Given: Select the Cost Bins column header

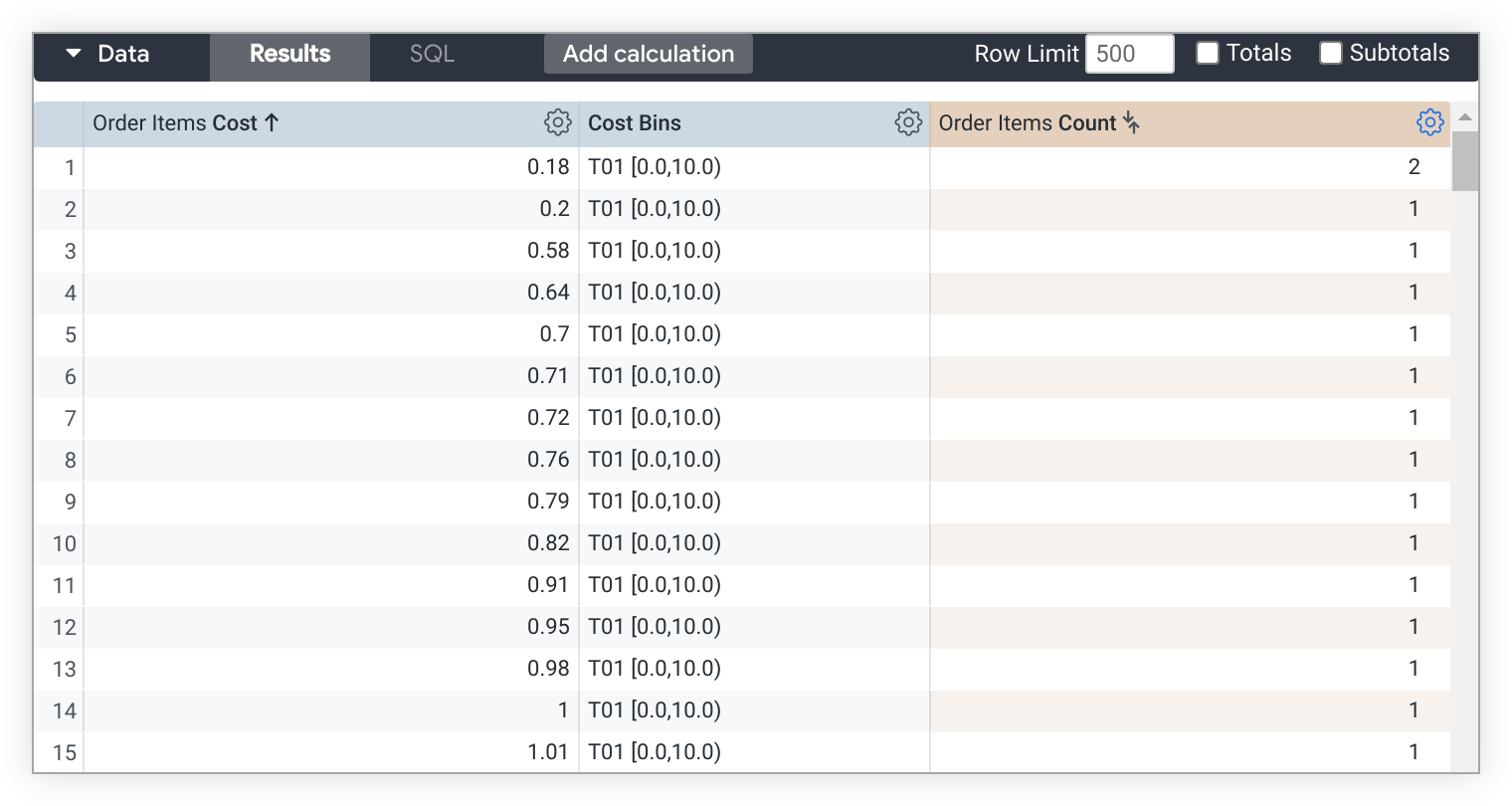Looking at the screenshot, I should click(x=635, y=123).
